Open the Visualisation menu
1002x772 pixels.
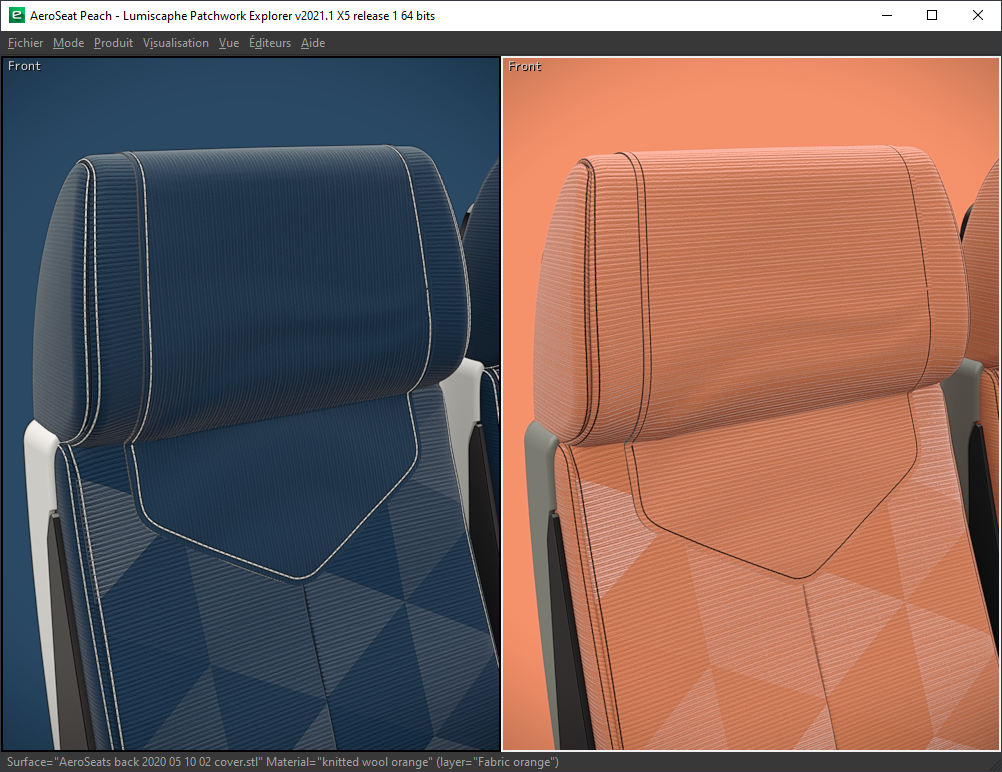175,43
